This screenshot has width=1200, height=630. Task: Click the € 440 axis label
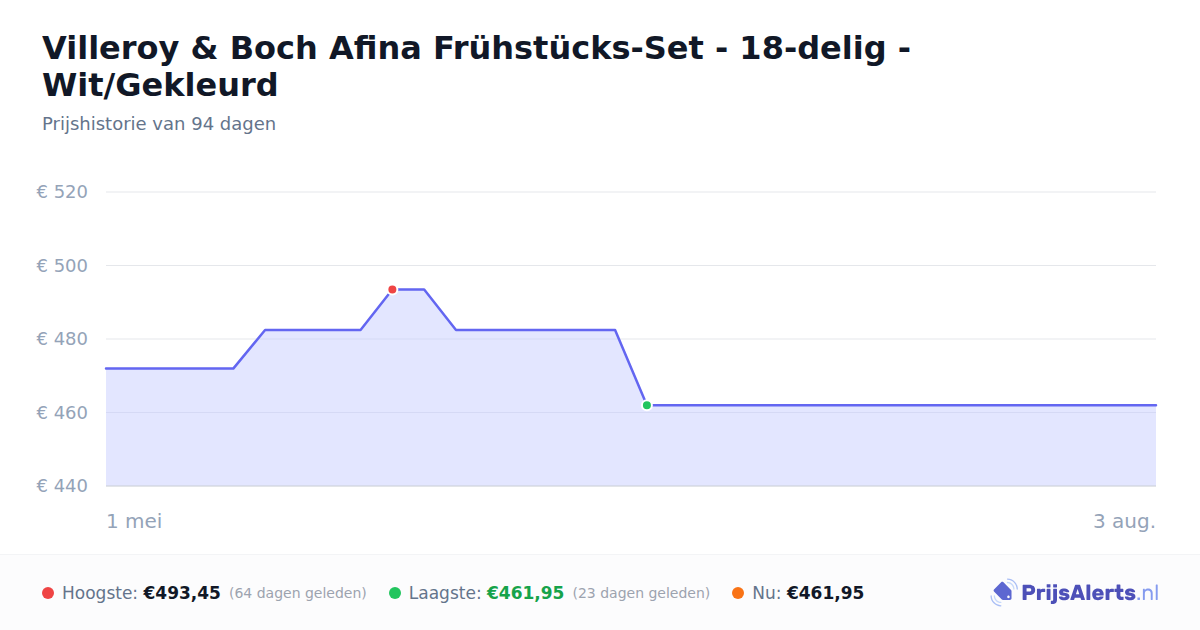tap(62, 486)
